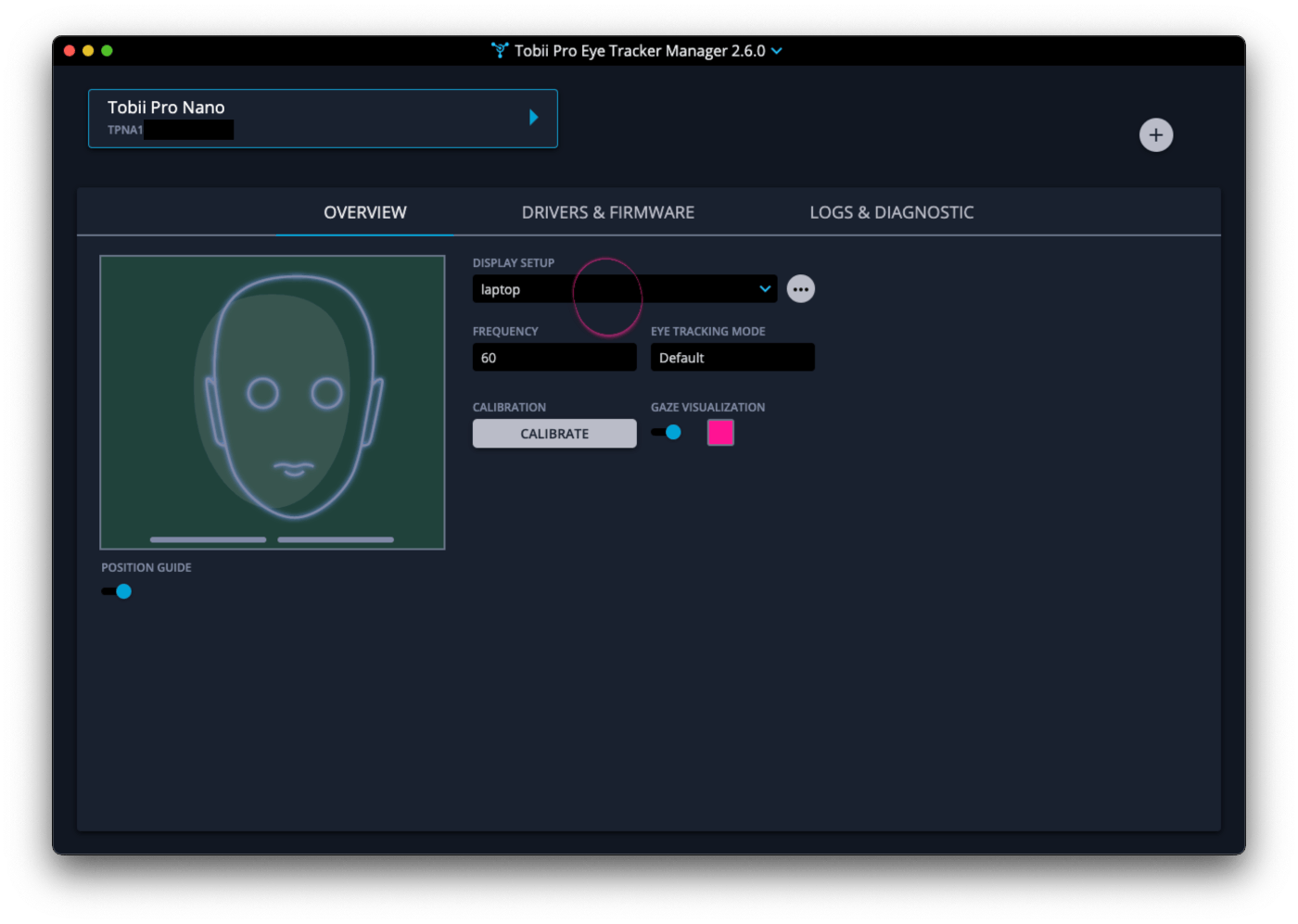Toggle Gaze Visualization switch

click(666, 432)
